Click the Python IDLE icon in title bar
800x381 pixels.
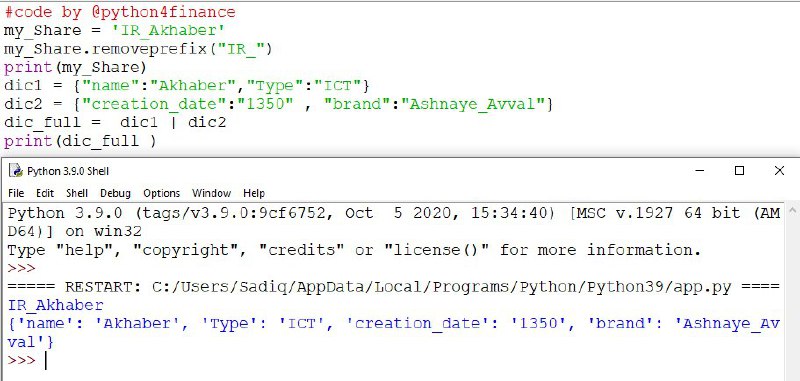pos(17,171)
